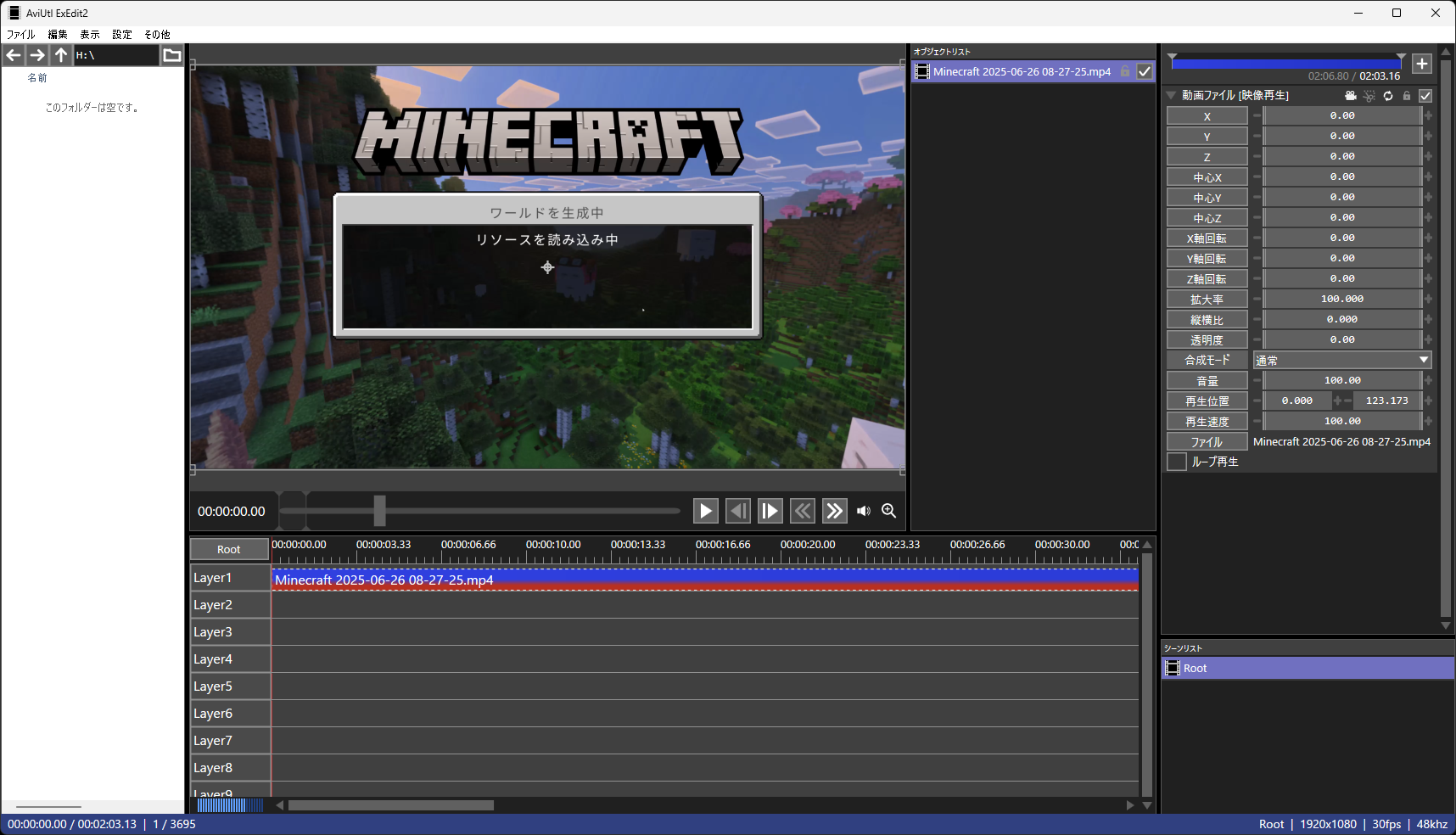Disable the 動画ファイル effect checkbox

click(x=1425, y=96)
